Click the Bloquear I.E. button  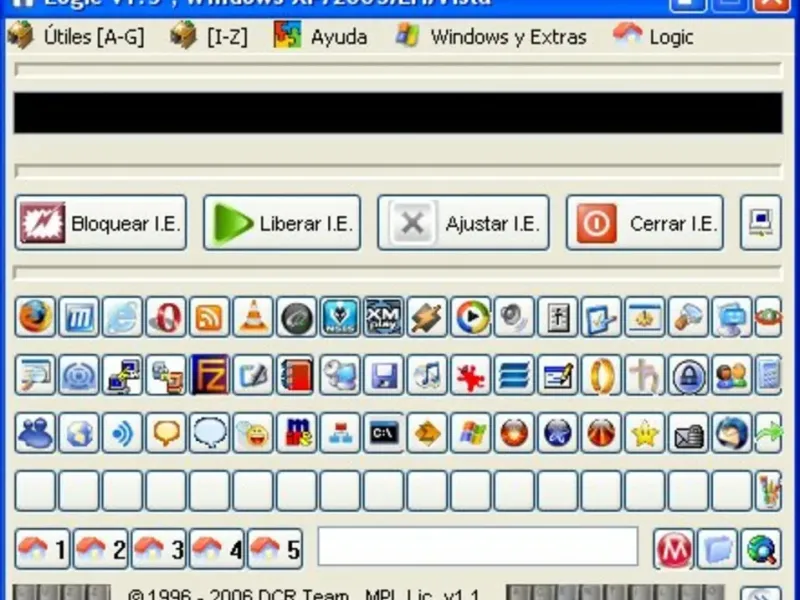(x=101, y=223)
